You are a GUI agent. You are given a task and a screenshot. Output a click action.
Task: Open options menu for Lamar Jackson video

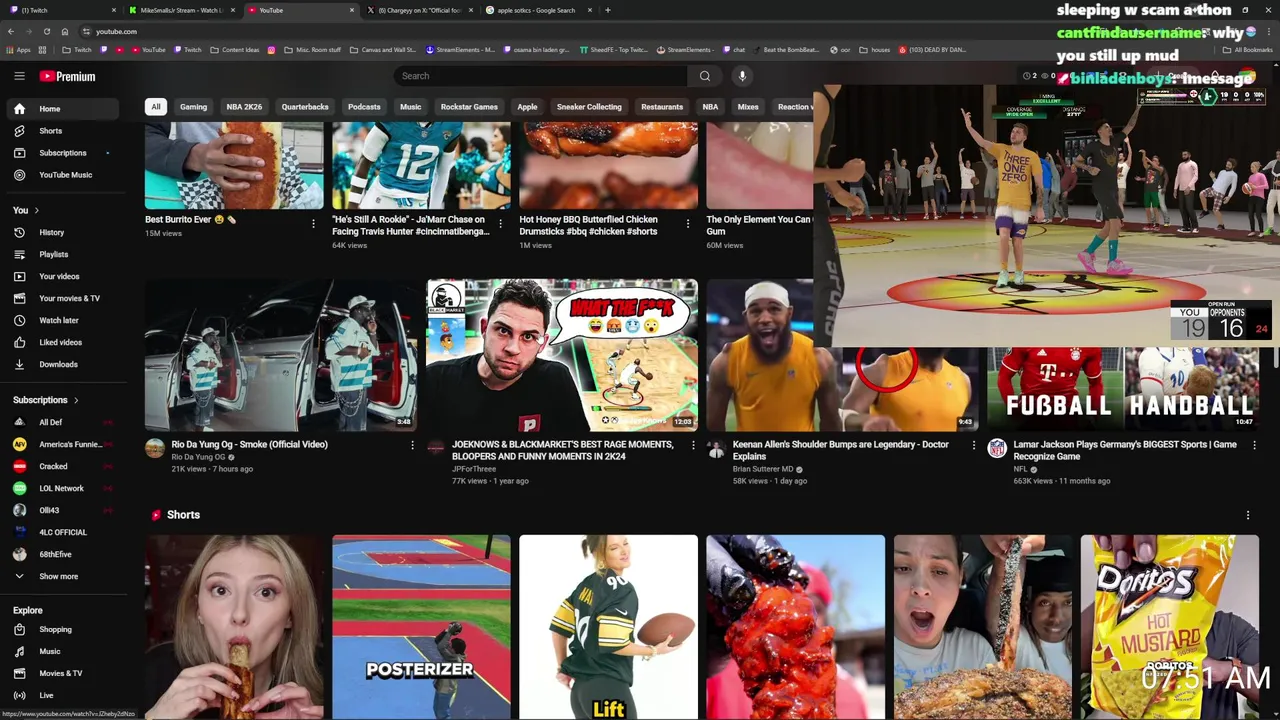coord(1254,445)
